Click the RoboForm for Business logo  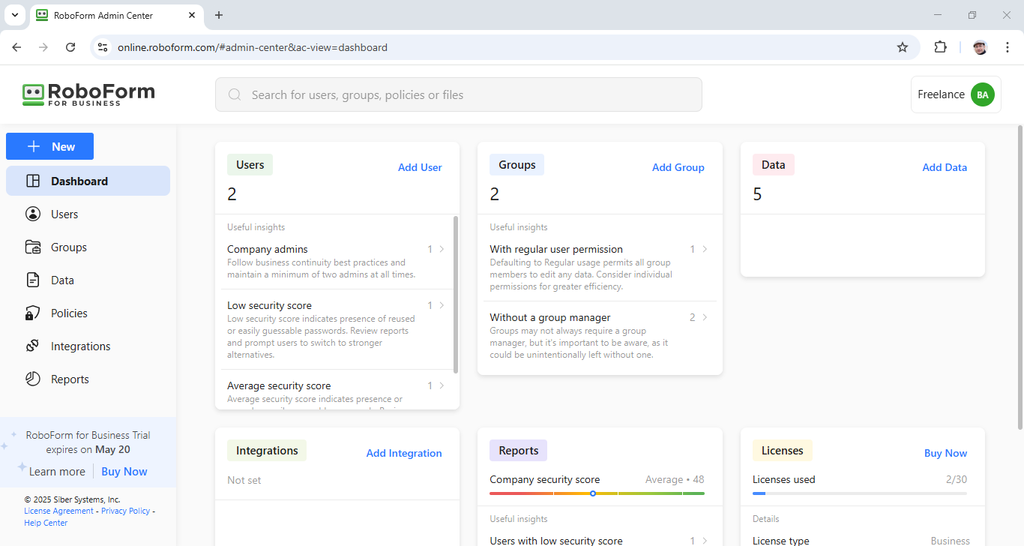pyautogui.click(x=89, y=94)
